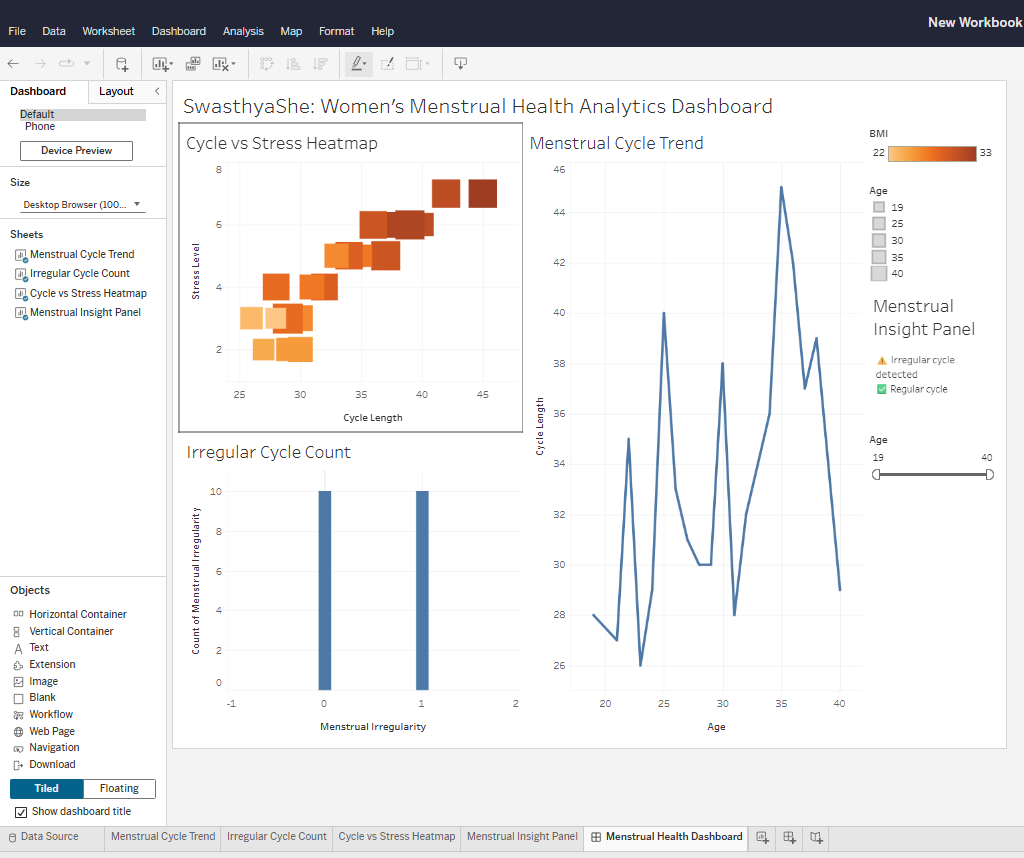Viewport: 1024px width, 858px height.
Task: Click the Highlight pen icon
Action: [x=357, y=63]
